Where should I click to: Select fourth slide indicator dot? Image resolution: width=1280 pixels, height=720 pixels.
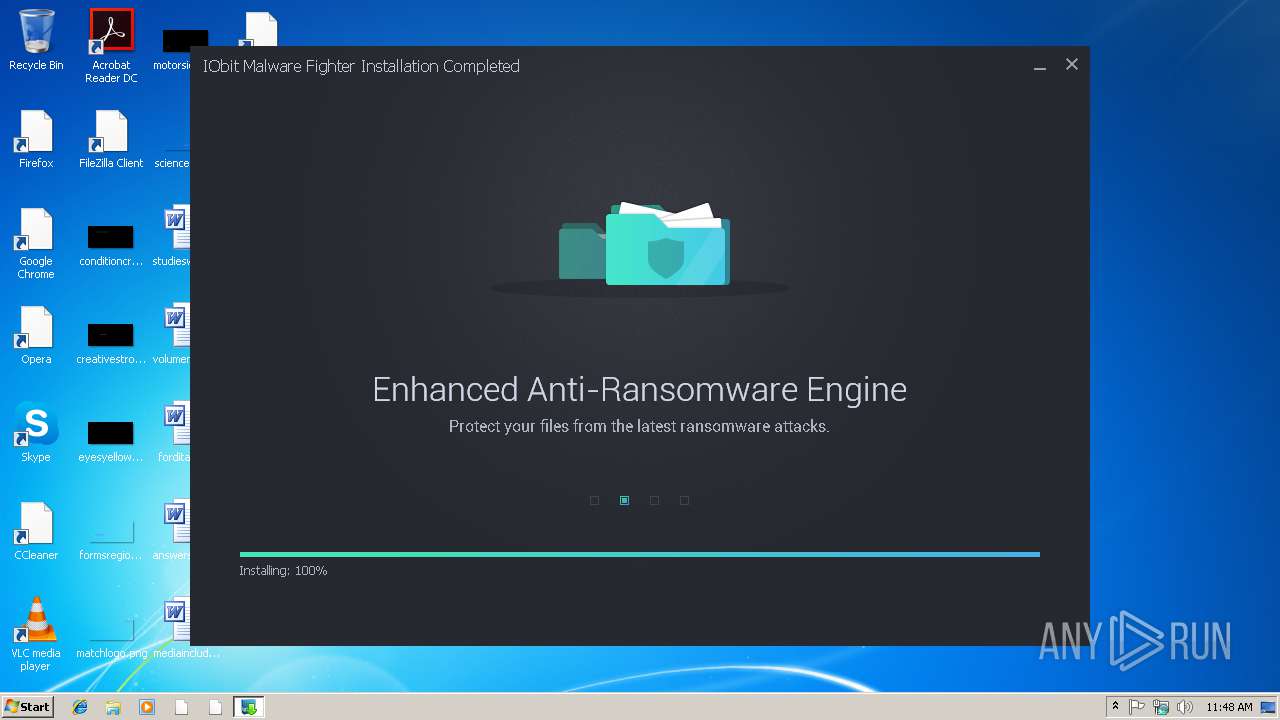point(684,500)
